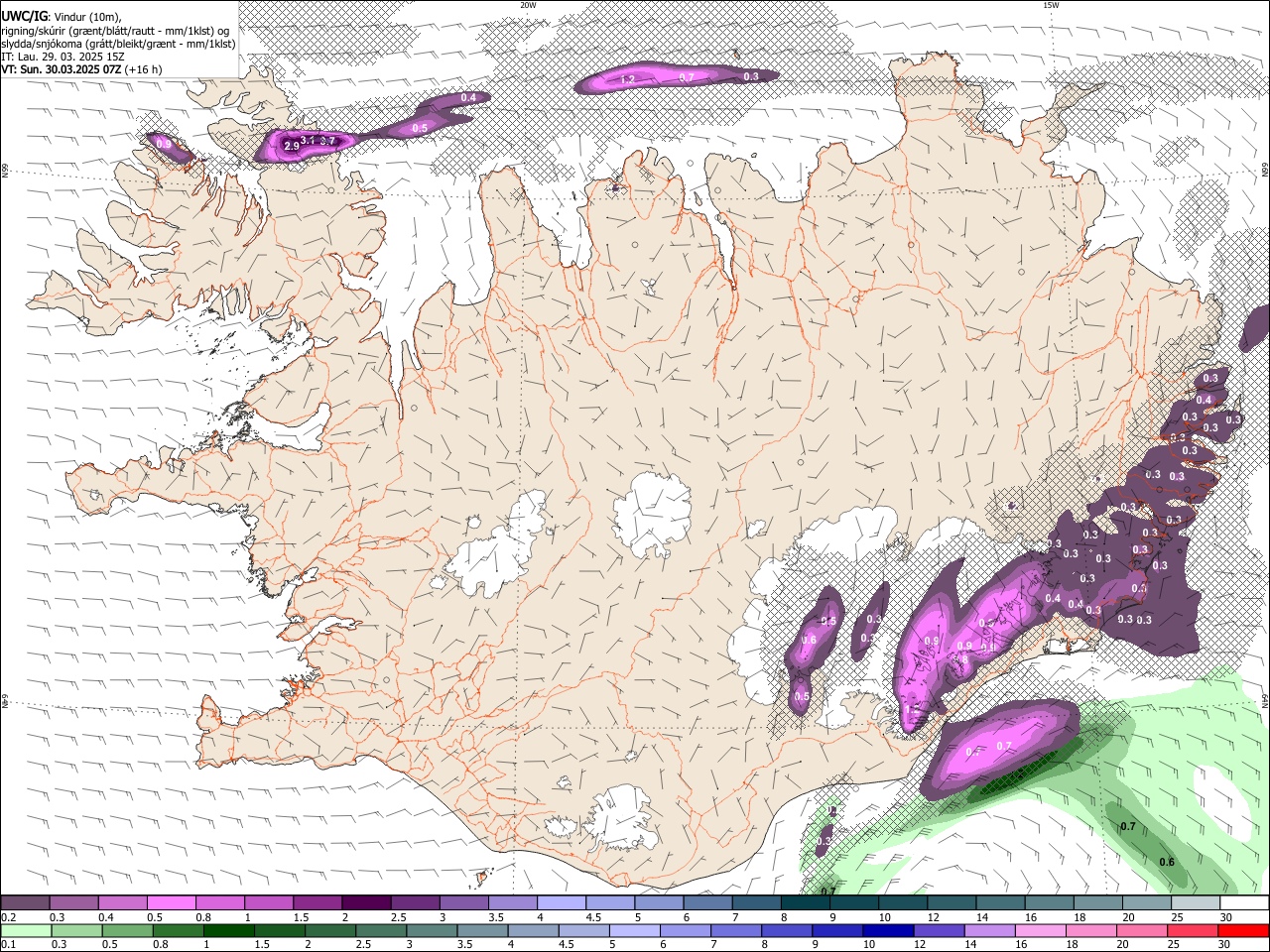This screenshot has height=952, width=1270.
Task: Click the 1.2 value in the northern offshore band
Action: pos(627,79)
